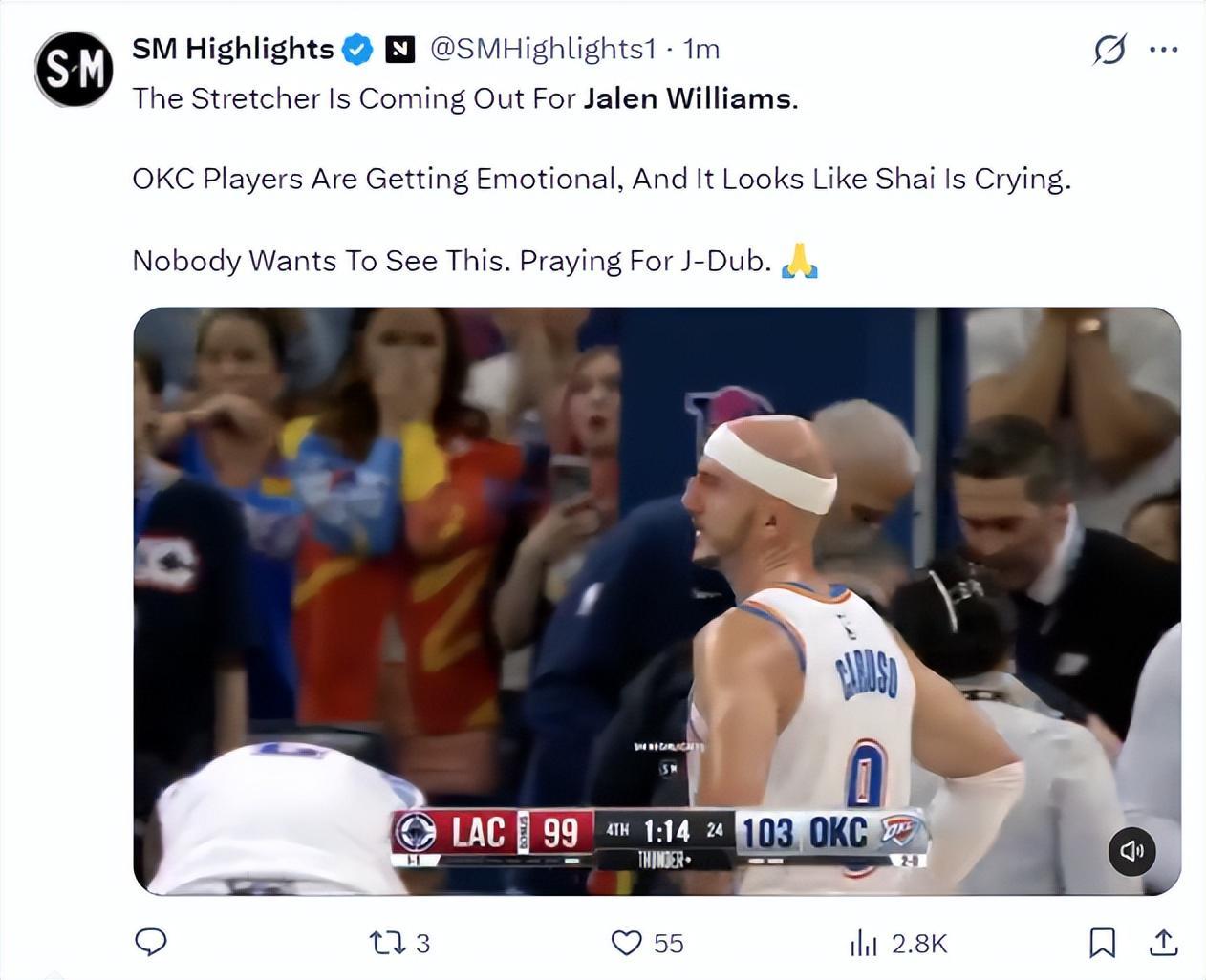Screen dimensions: 1206x980
Task: Reply using the comment bubble icon
Action: click(x=150, y=943)
